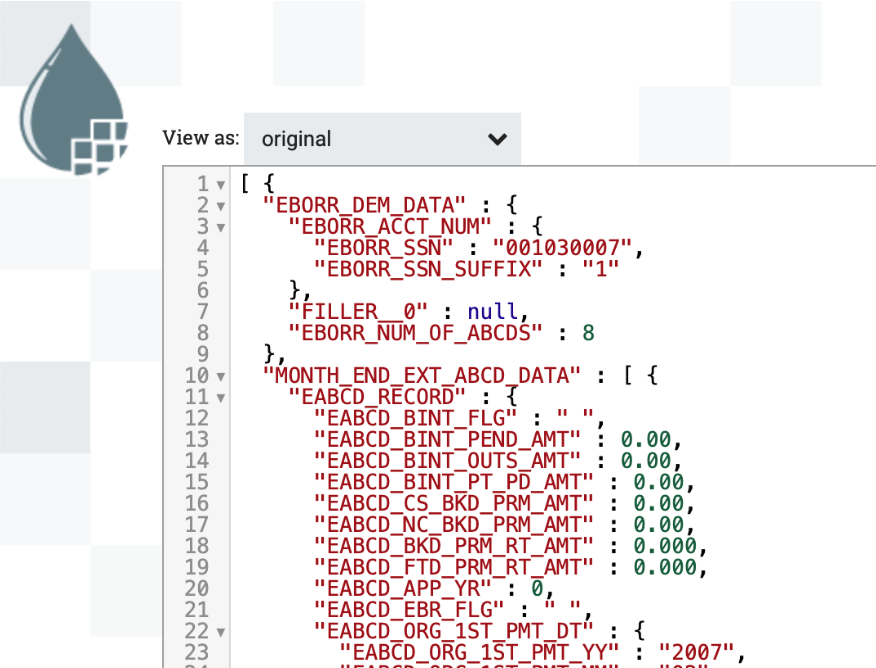
Task: Fold the MONTH_END_EXT_ABCD_DATA array arrow
Action: click(x=221, y=376)
